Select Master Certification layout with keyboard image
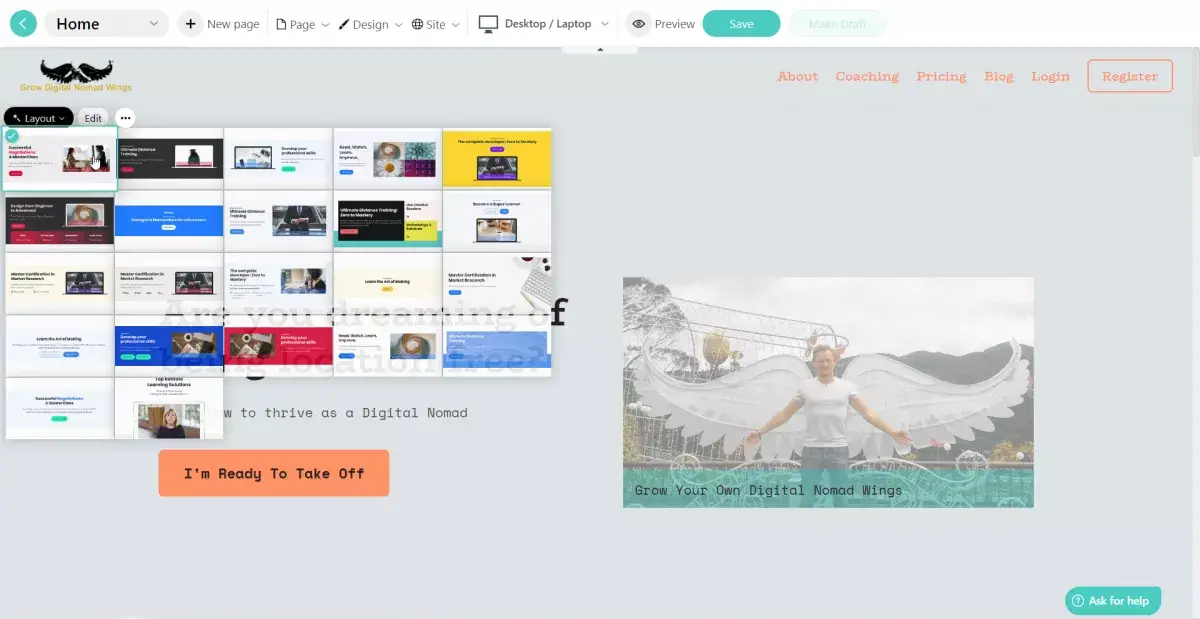 tap(497, 283)
